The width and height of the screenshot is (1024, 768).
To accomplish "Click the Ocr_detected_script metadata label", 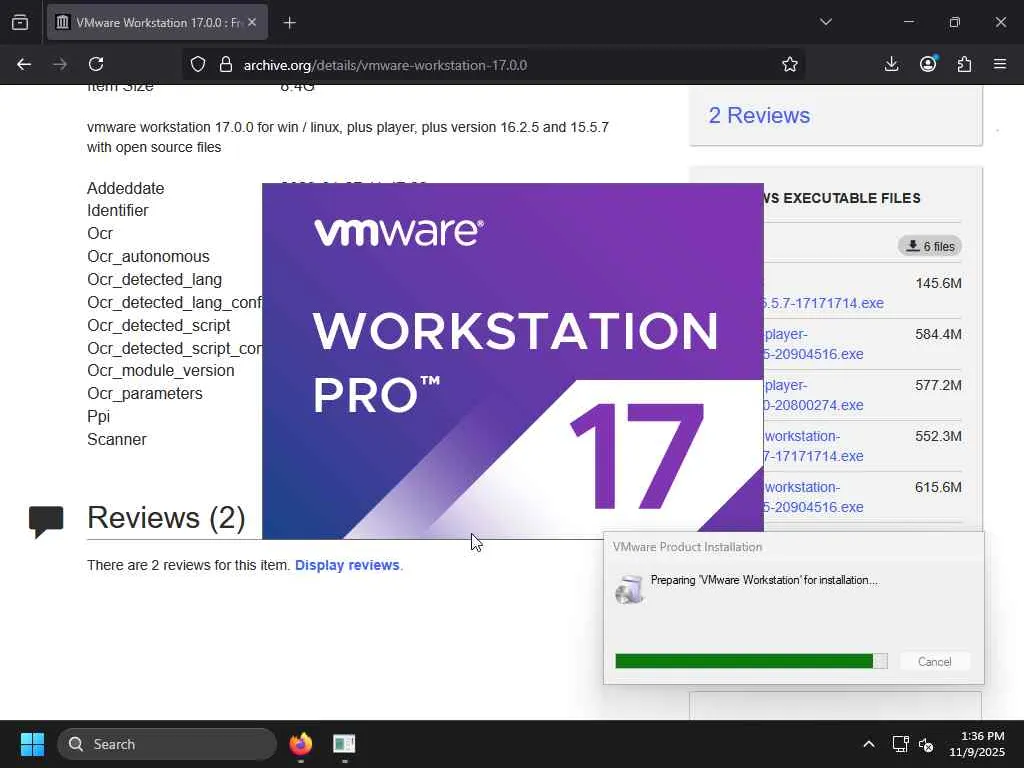I will tap(159, 325).
